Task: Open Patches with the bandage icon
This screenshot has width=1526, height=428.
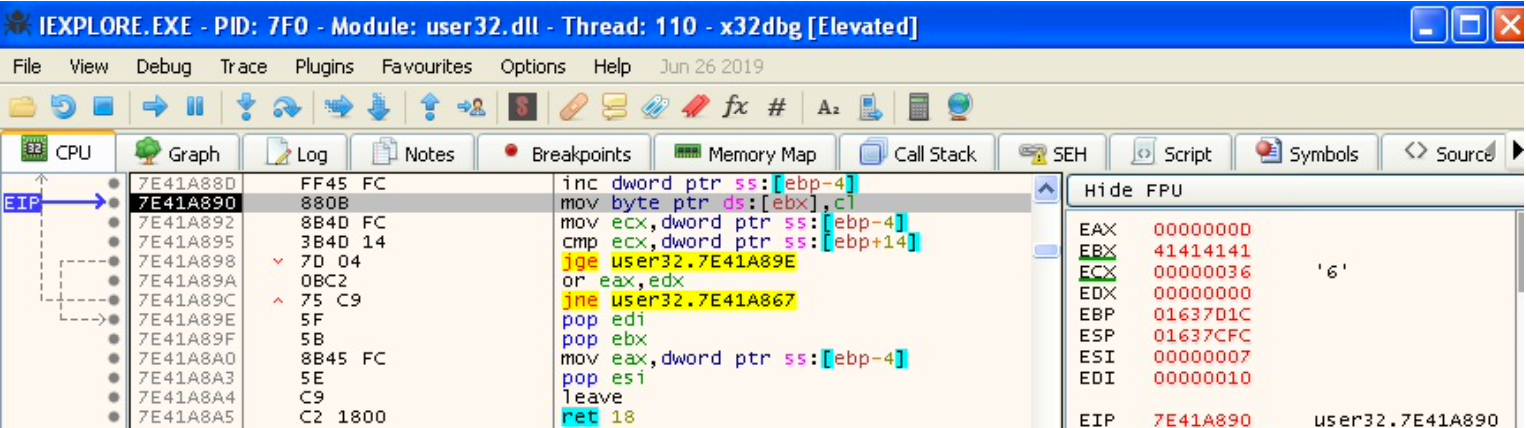Action: pos(573,106)
